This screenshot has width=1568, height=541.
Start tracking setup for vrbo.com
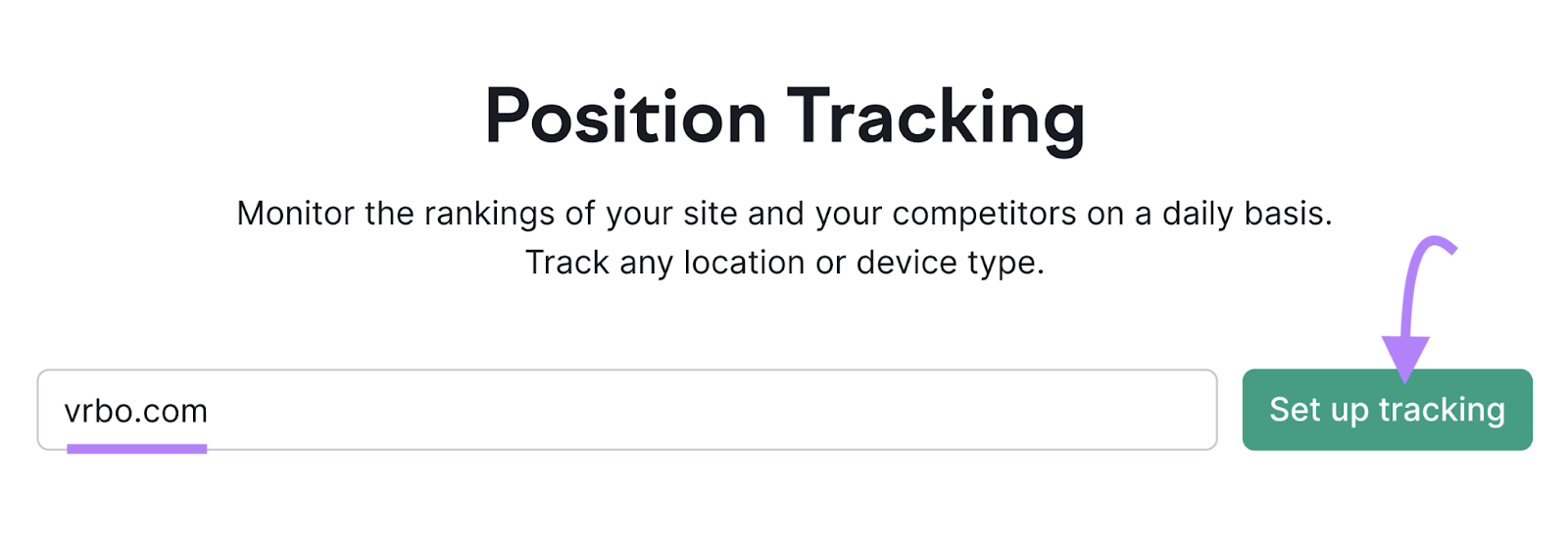click(x=1387, y=410)
